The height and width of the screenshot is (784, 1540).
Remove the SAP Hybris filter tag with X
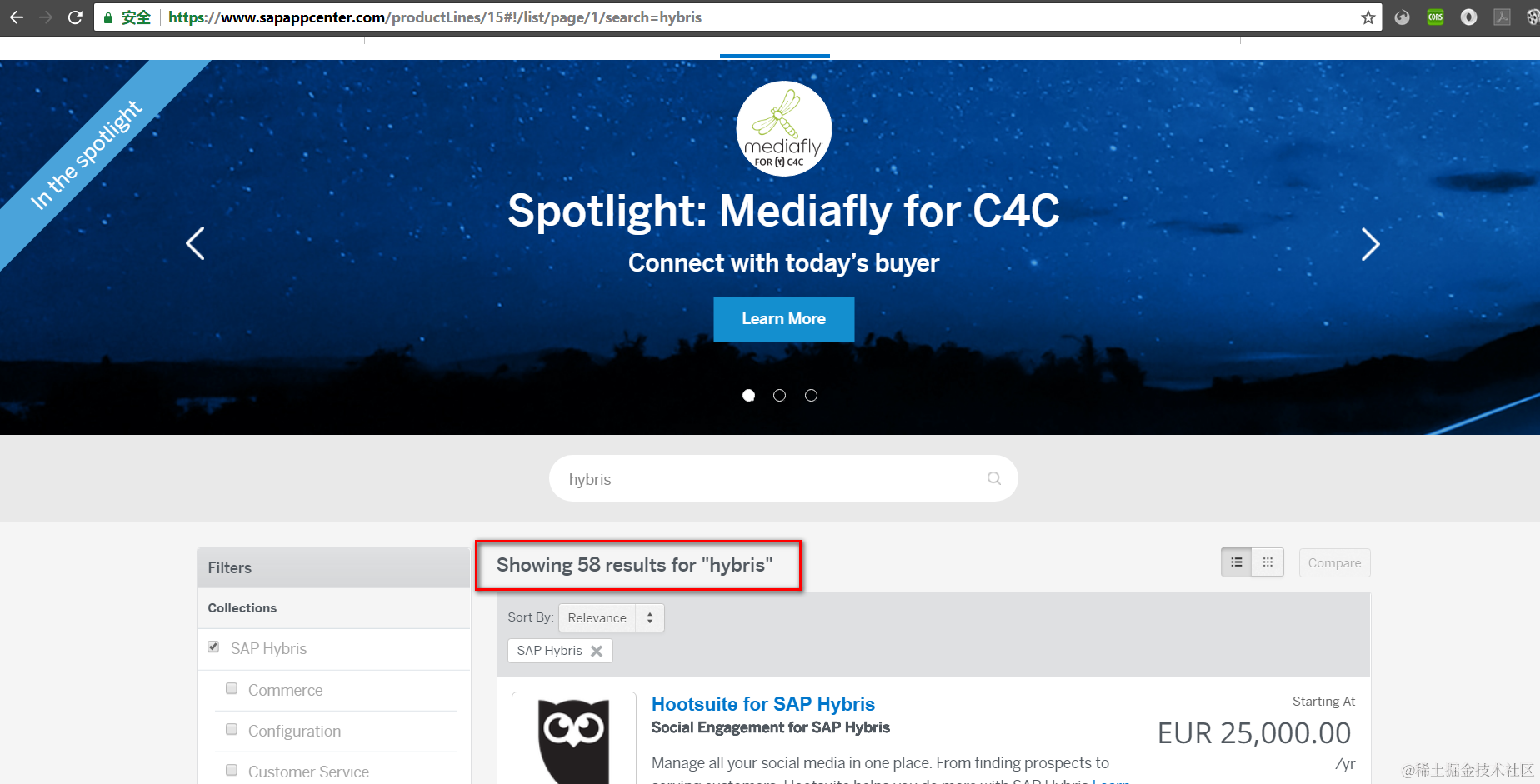click(x=597, y=651)
